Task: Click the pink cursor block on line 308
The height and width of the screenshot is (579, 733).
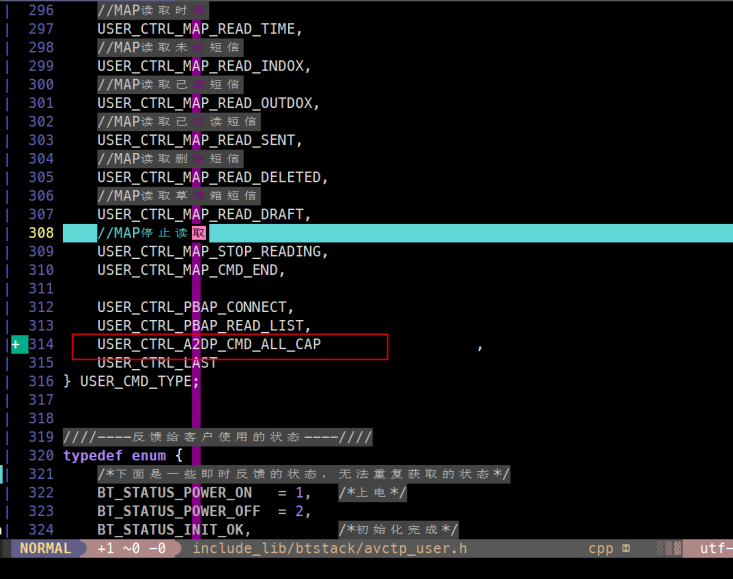Action: (199, 233)
